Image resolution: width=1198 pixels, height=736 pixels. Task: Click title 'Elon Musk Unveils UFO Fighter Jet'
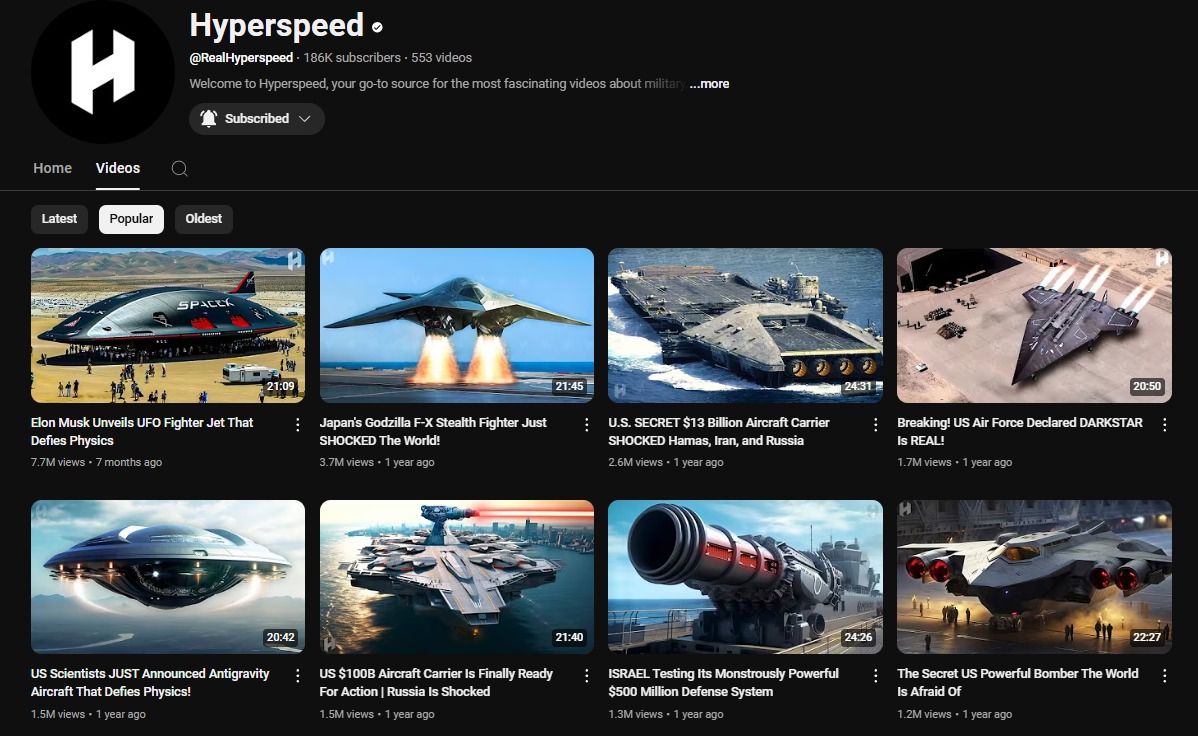coord(141,431)
